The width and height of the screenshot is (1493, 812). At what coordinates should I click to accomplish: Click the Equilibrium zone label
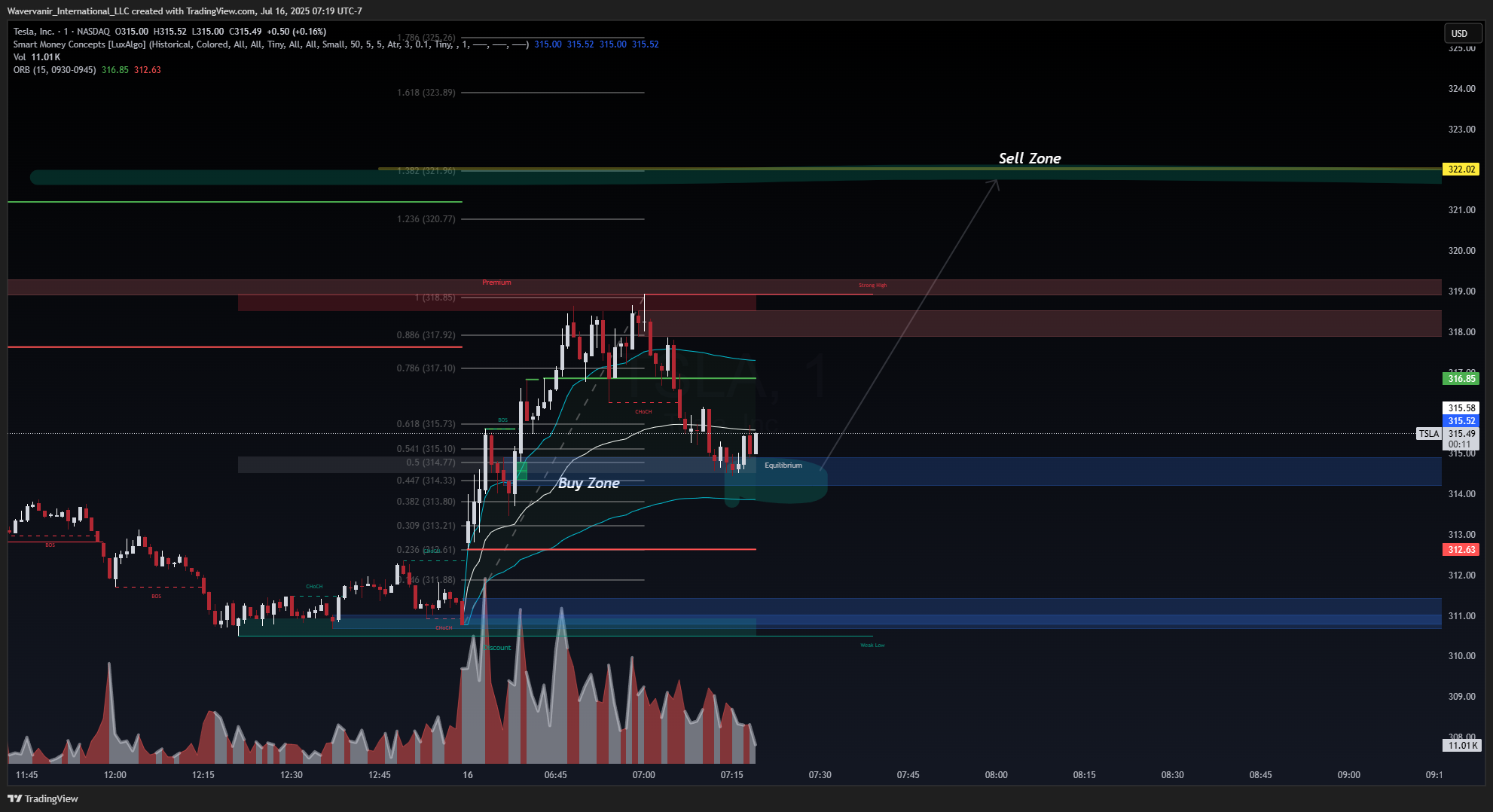783,466
